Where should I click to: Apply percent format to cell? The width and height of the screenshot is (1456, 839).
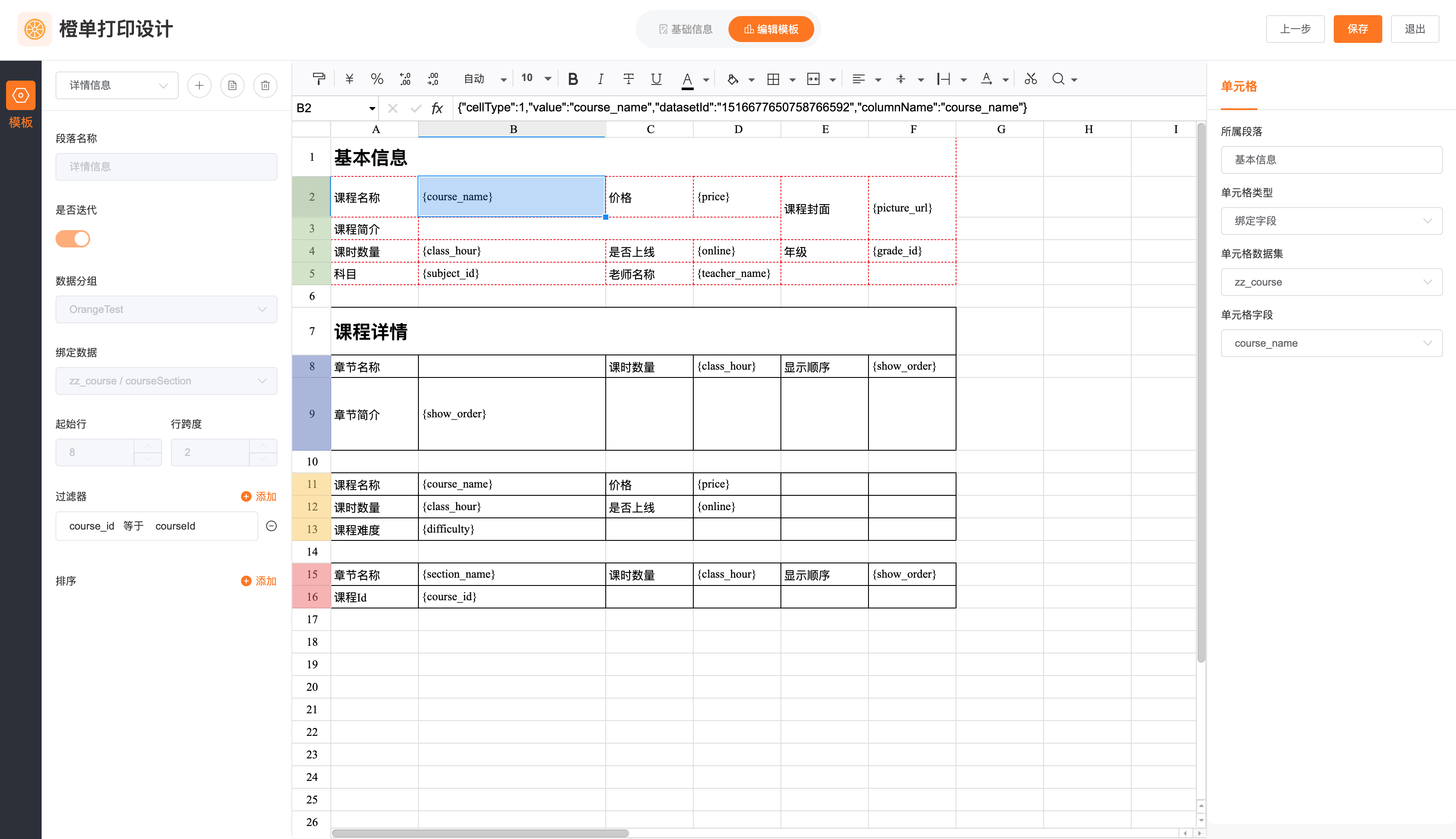coord(377,79)
